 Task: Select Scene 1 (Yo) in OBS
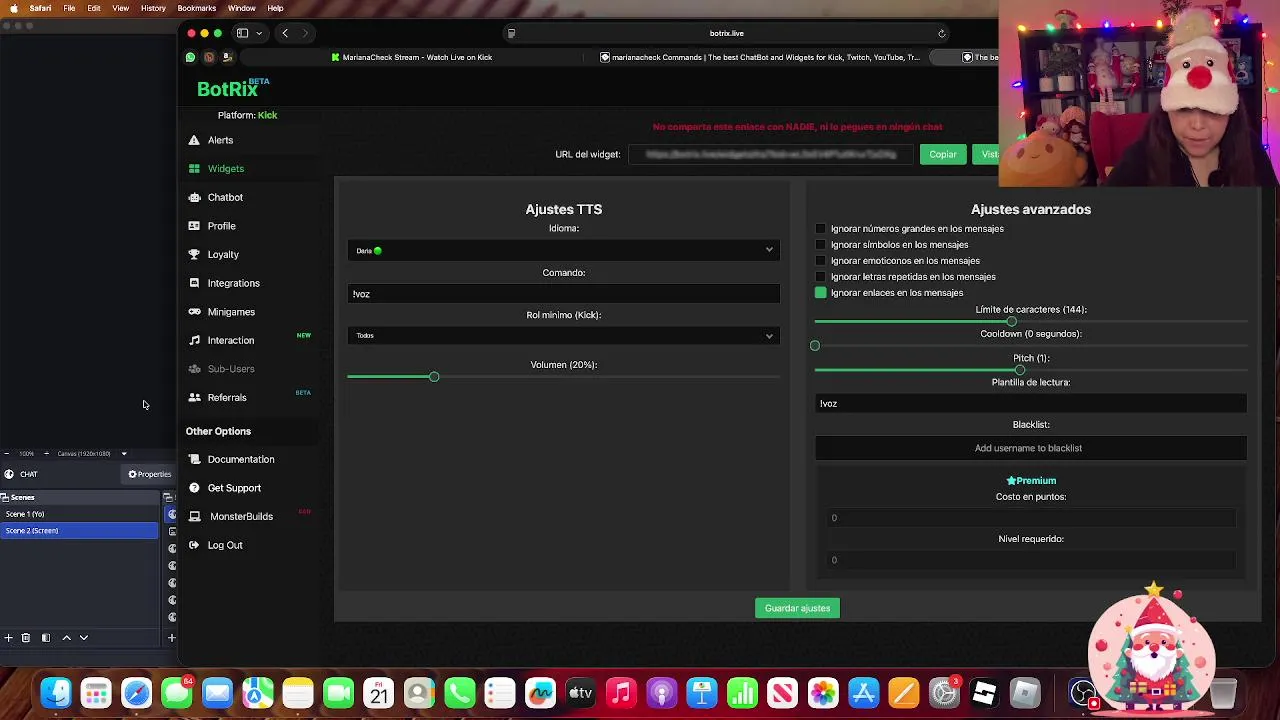pos(79,514)
